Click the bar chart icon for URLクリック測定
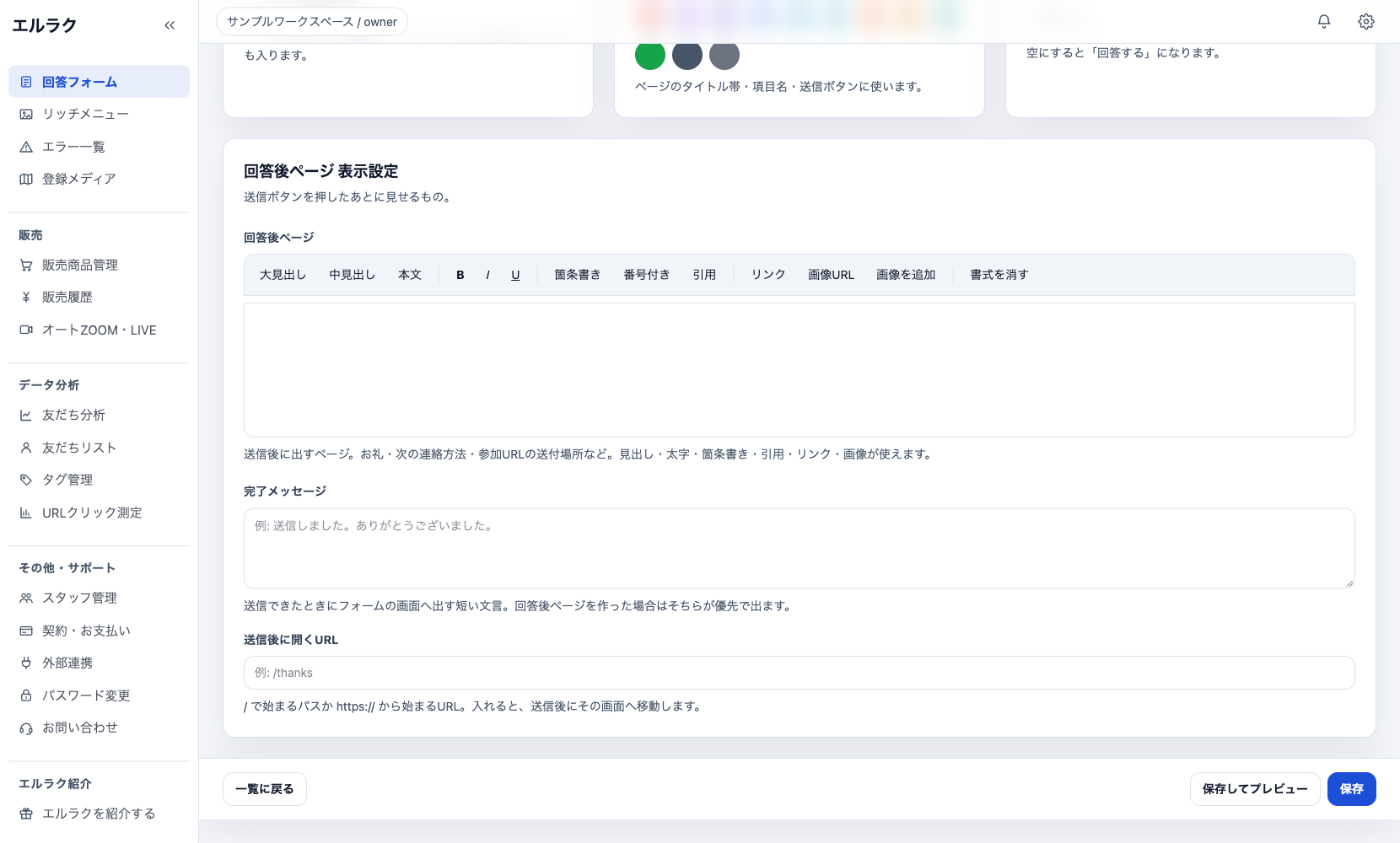 [x=26, y=513]
